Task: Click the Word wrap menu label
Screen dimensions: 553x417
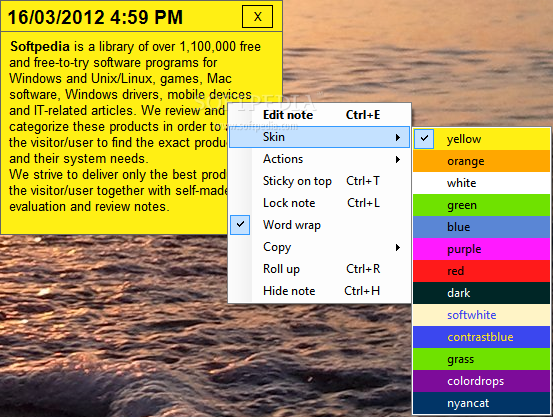Action: tap(292, 225)
